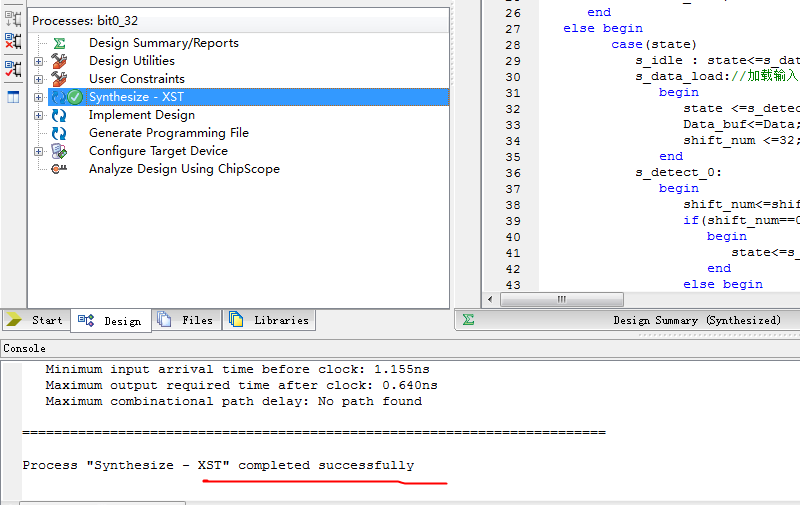Switch to the Libraries tab
Screen dimensions: 800x505
coord(269,320)
